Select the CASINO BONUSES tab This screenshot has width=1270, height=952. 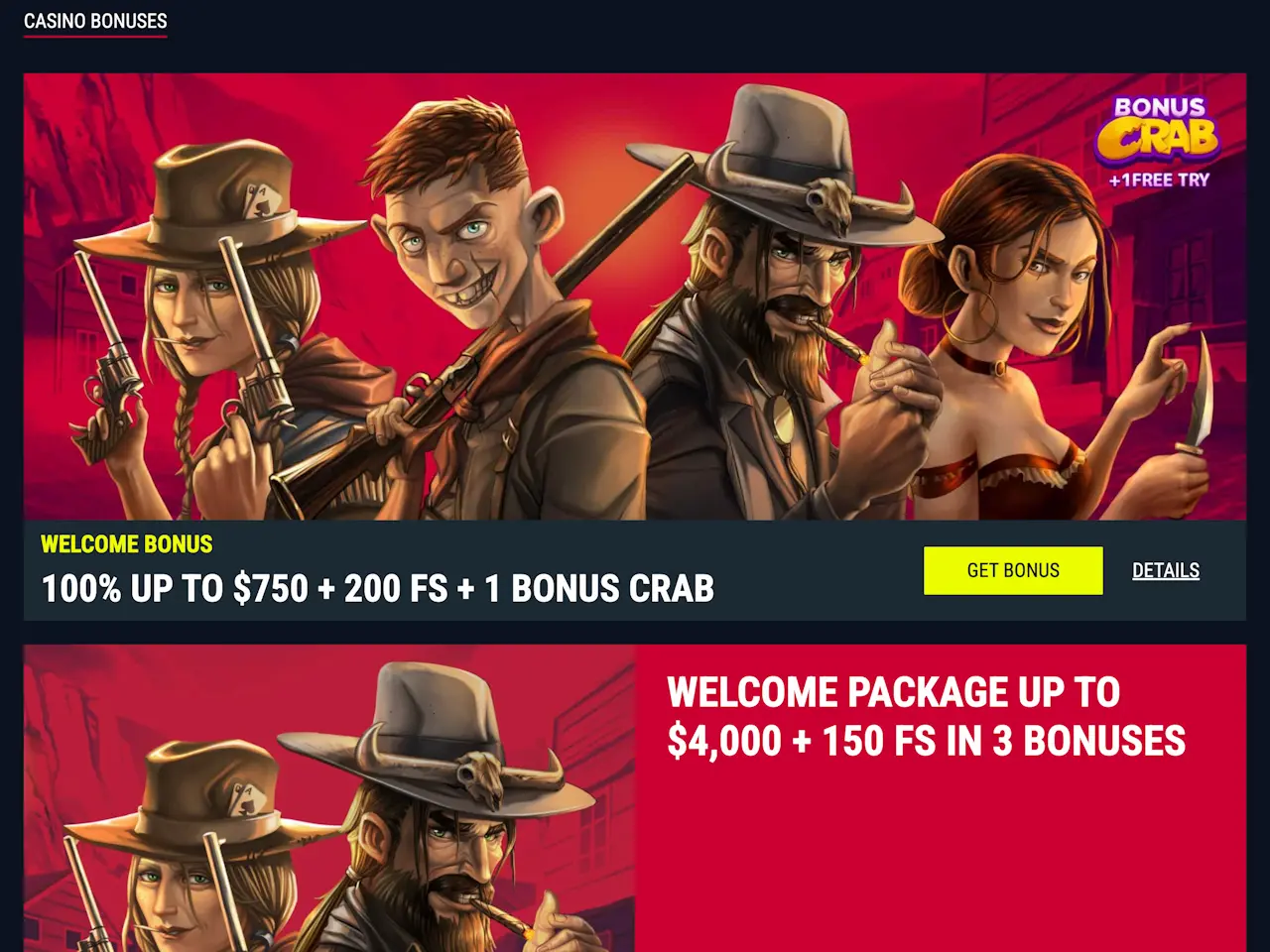pyautogui.click(x=95, y=21)
